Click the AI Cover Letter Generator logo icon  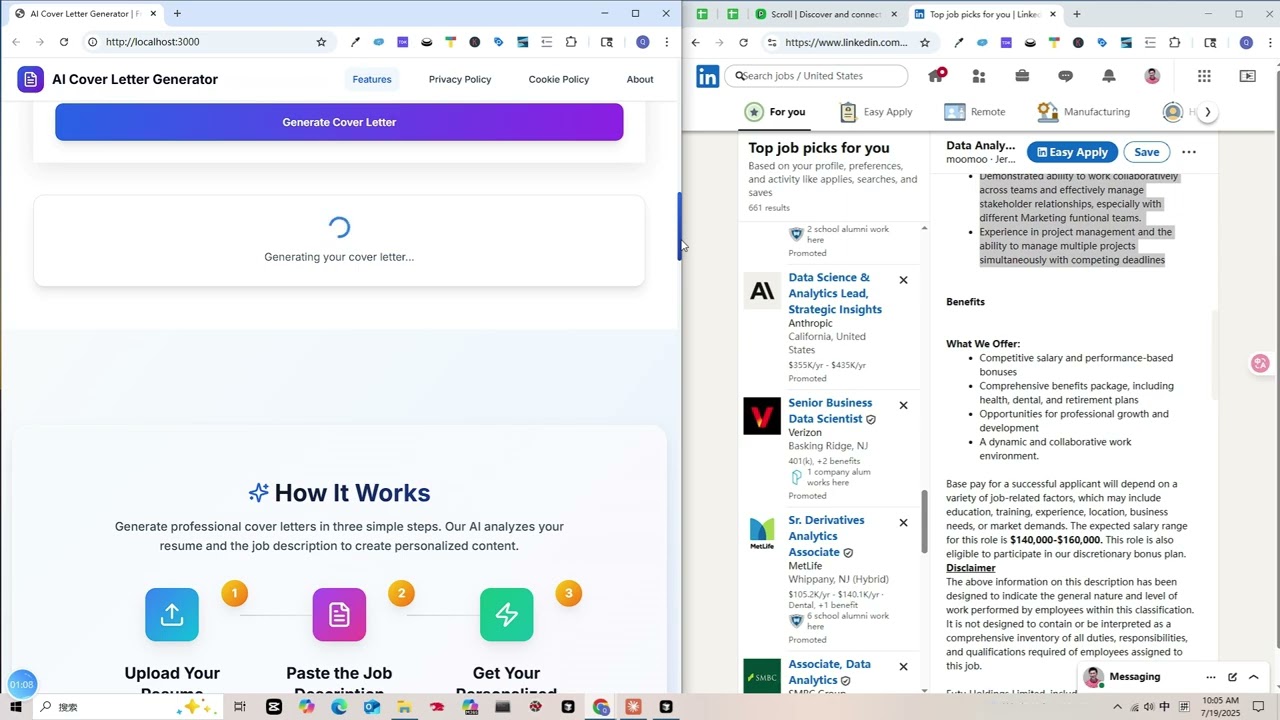(30, 79)
